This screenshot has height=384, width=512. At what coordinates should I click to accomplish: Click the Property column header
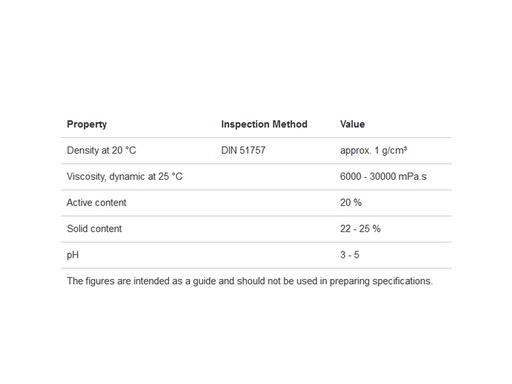coord(87,124)
